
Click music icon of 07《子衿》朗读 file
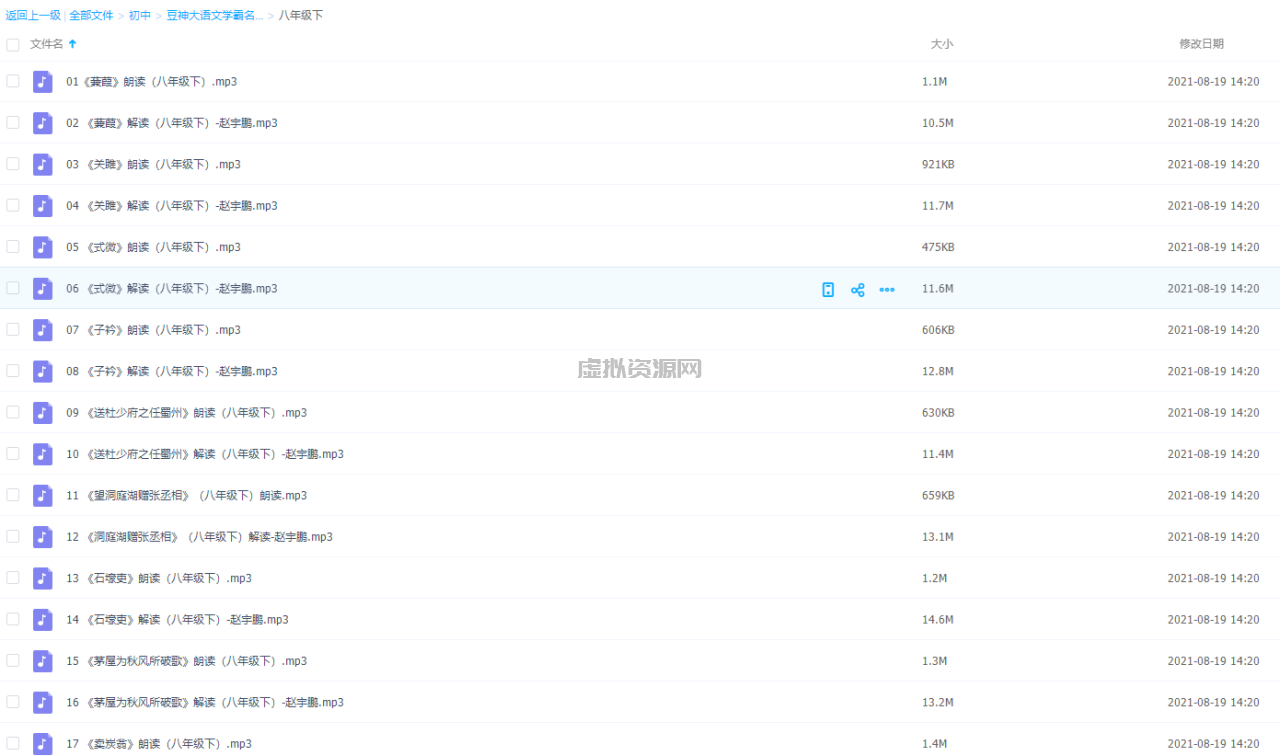coord(42,330)
